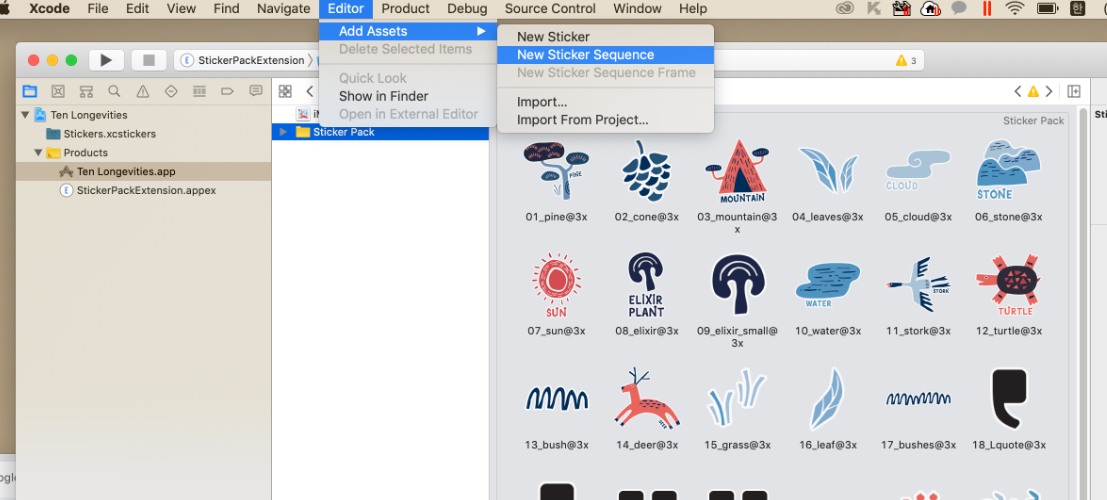Choose Import... from Add Assets submenu
Image resolution: width=1107 pixels, height=500 pixels.
click(x=606, y=102)
